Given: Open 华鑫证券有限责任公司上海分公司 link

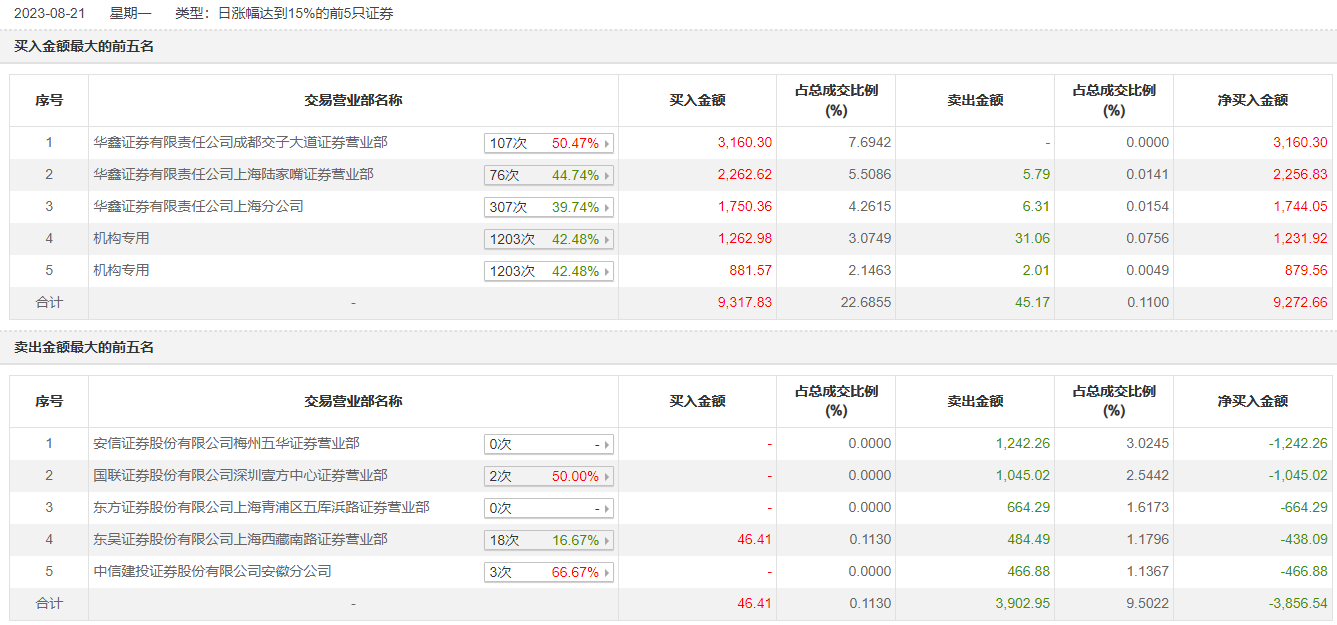Looking at the screenshot, I should [198, 206].
